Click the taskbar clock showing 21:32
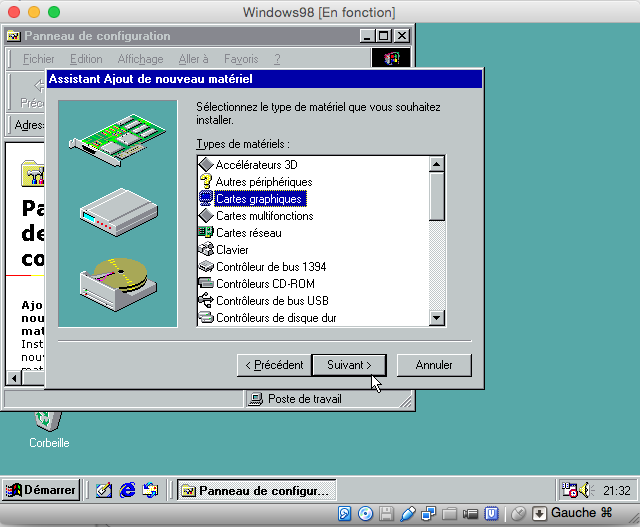Image resolution: width=640 pixels, height=527 pixels. pyautogui.click(x=617, y=490)
